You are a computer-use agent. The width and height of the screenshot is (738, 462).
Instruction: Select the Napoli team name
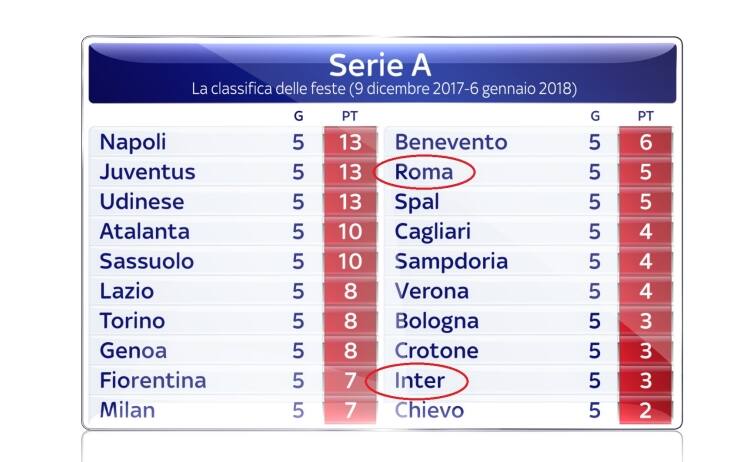133,142
